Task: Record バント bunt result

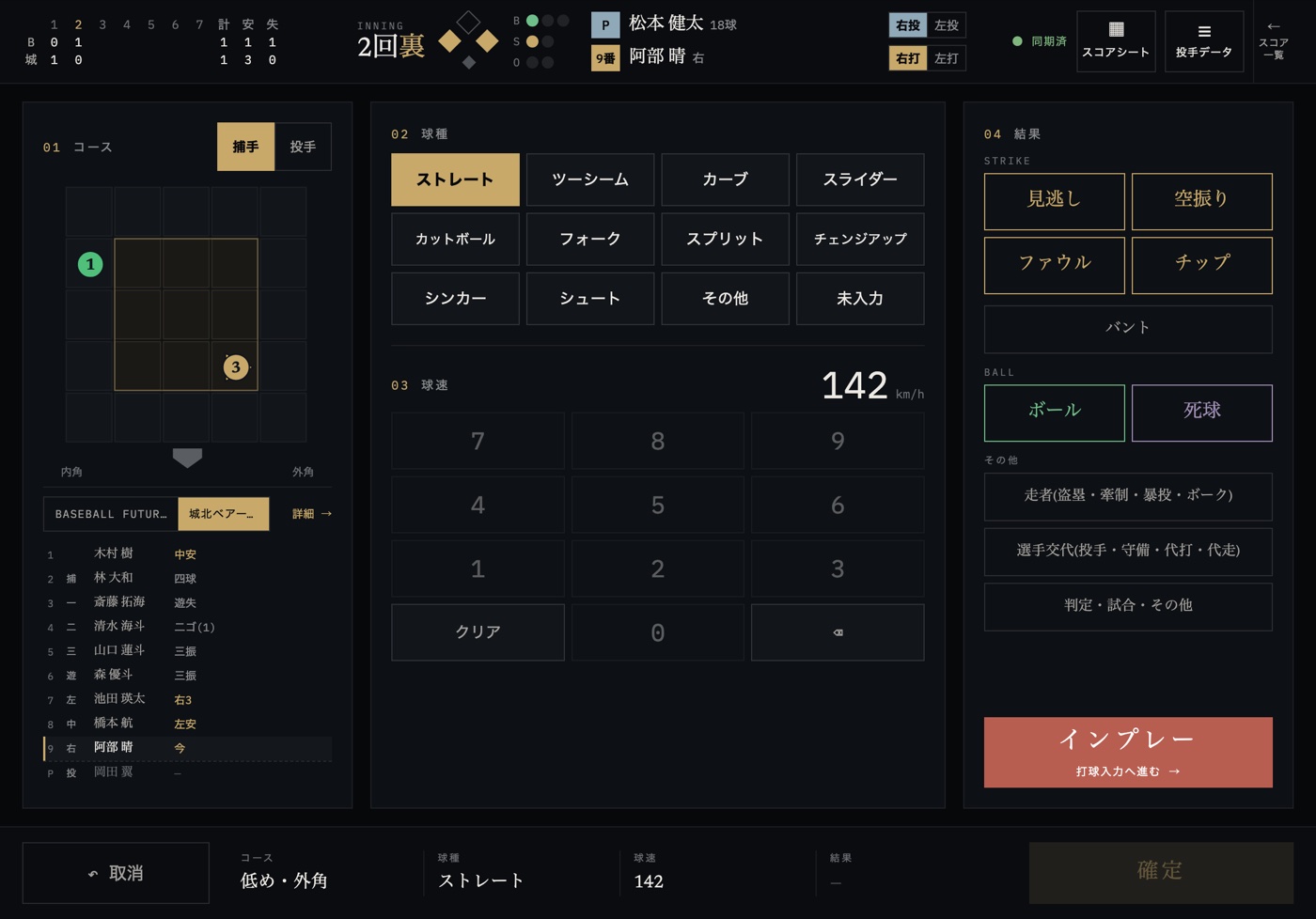Action: click(1128, 329)
